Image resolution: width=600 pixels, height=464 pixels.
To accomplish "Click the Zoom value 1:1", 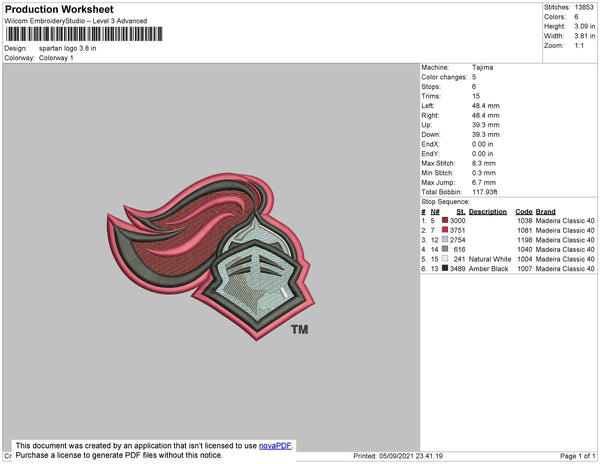I will [x=579, y=46].
